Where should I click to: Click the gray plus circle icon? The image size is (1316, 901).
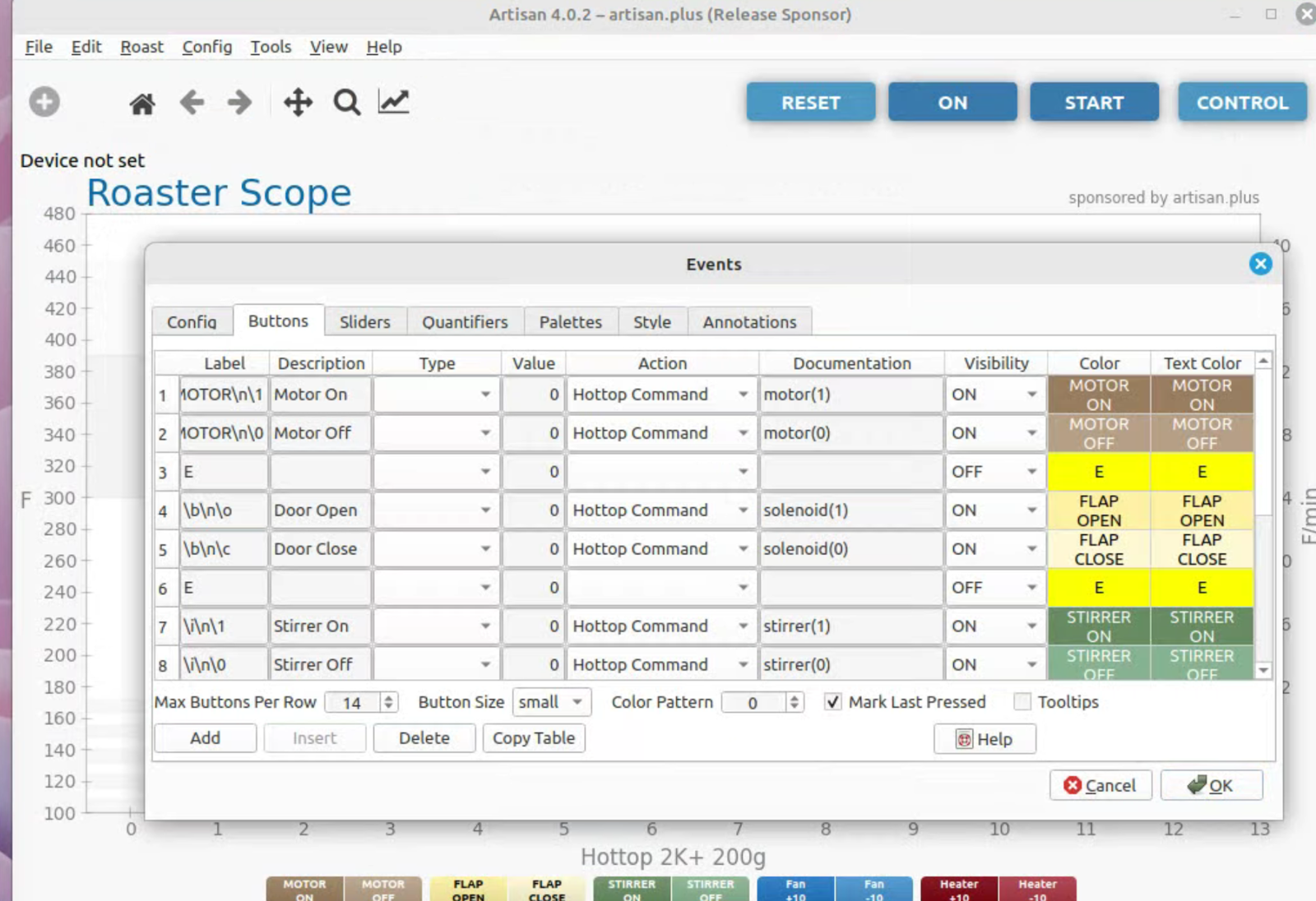coord(44,103)
